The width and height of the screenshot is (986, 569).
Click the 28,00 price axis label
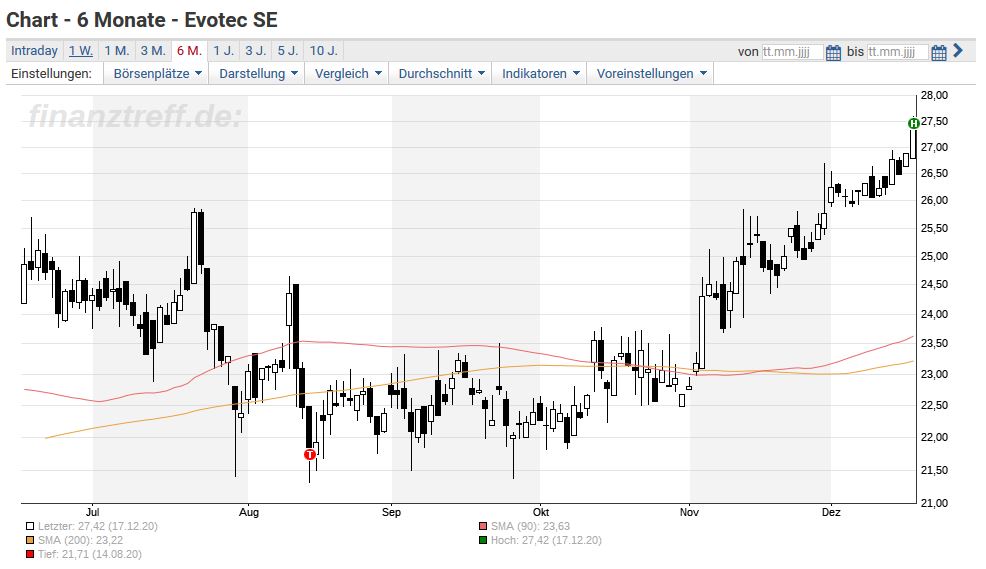pyautogui.click(x=934, y=96)
